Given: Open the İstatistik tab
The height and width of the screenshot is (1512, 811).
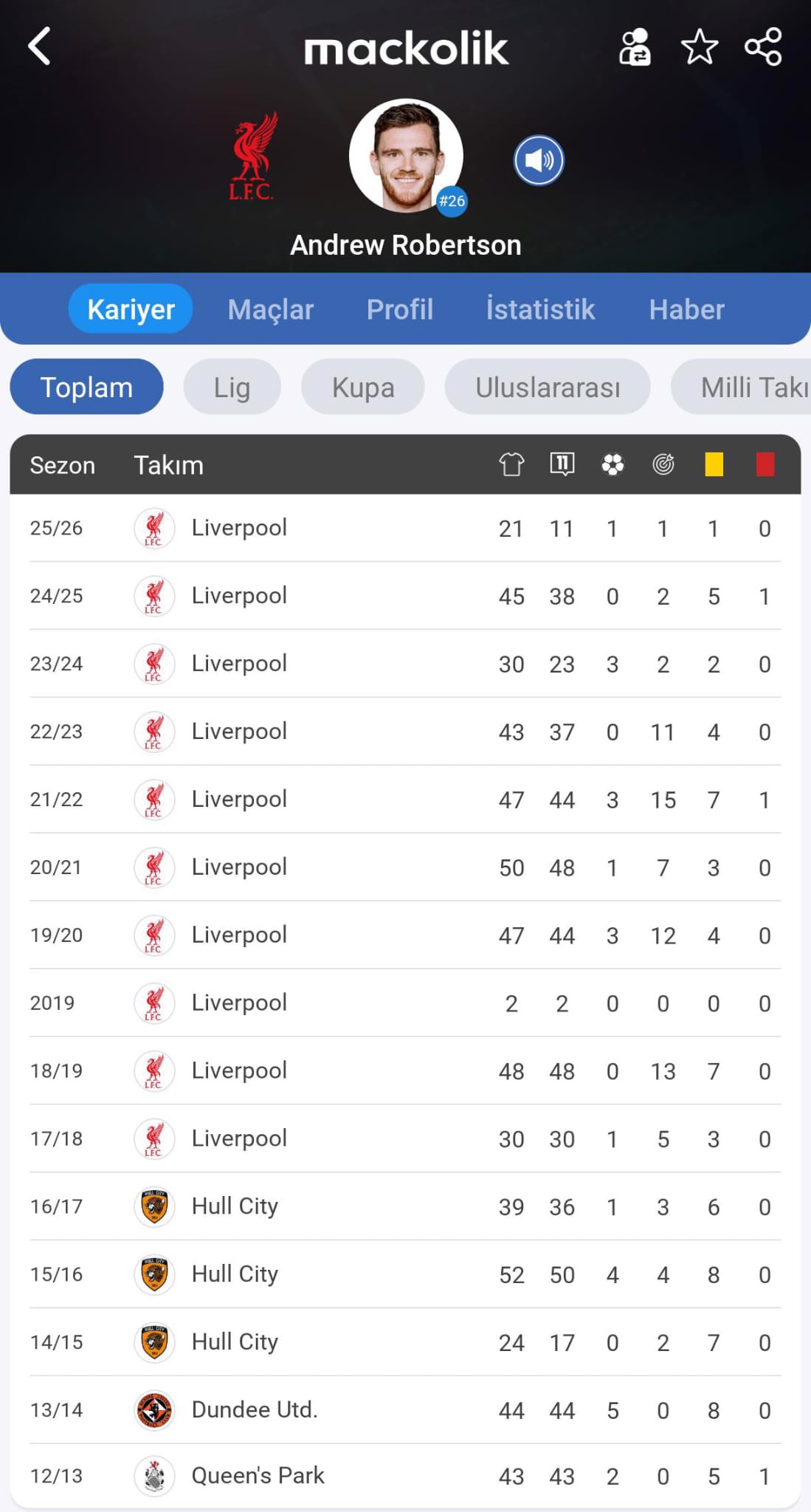Looking at the screenshot, I should 540,309.
